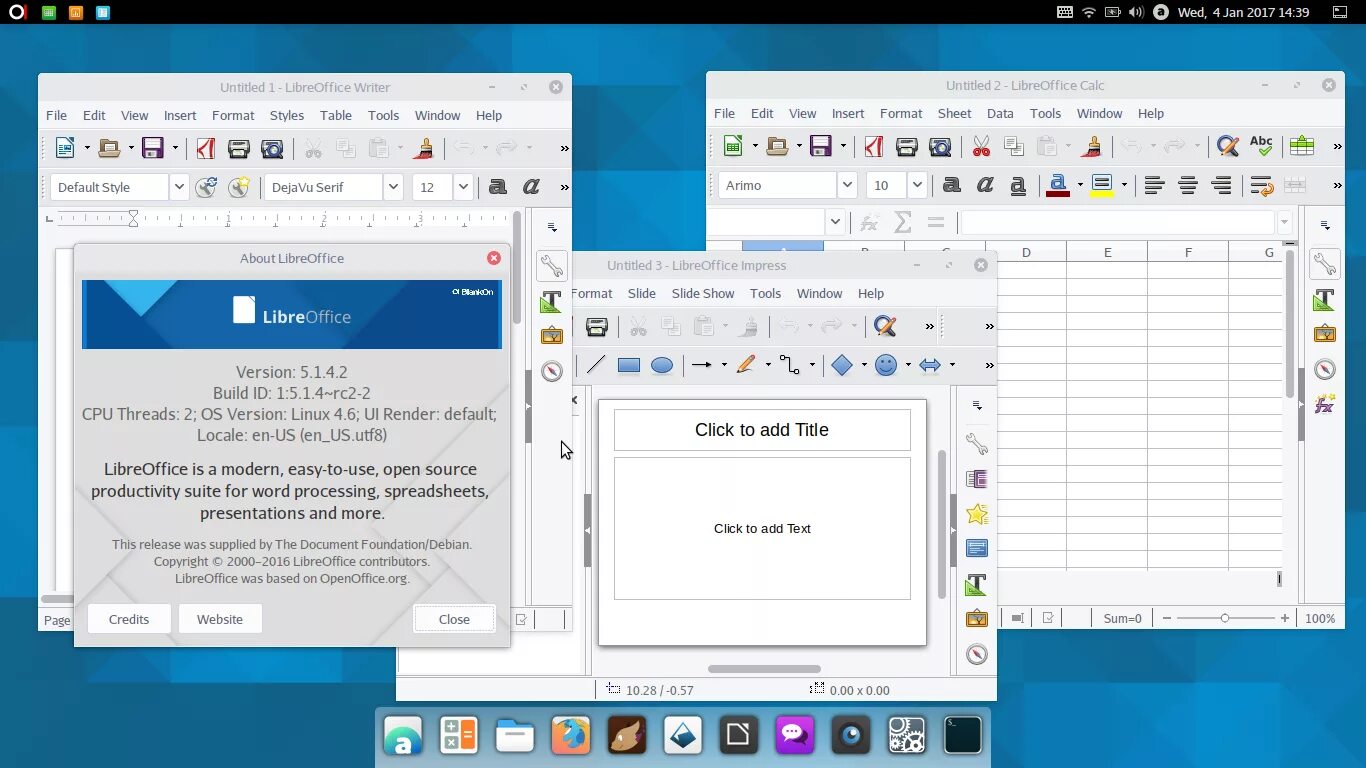Open the Data menu in Calc
This screenshot has height=768, width=1366.
[x=1000, y=113]
